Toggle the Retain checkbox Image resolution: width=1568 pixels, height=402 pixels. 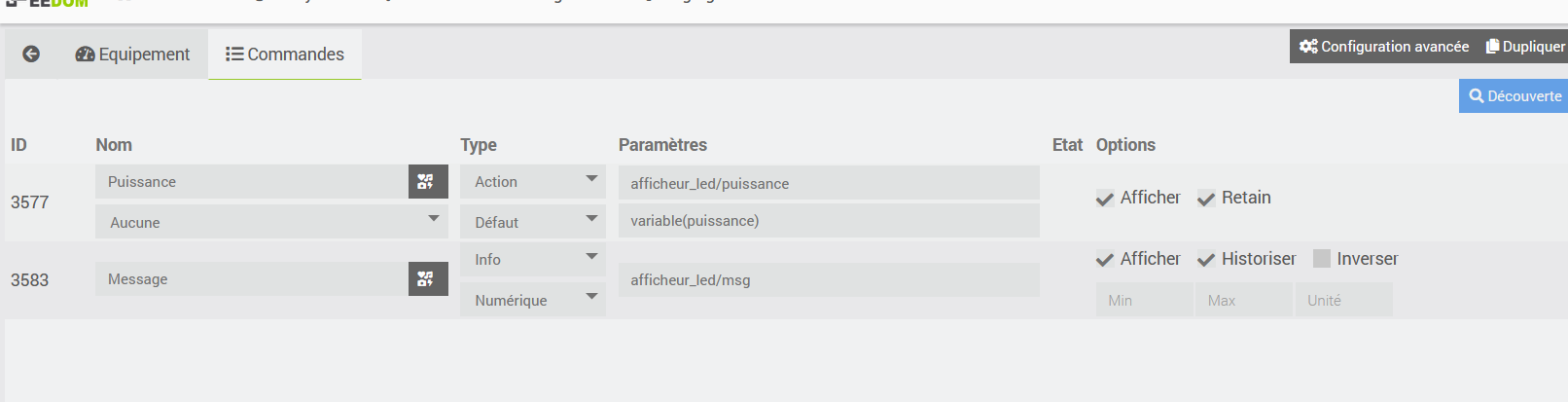[x=1206, y=199]
